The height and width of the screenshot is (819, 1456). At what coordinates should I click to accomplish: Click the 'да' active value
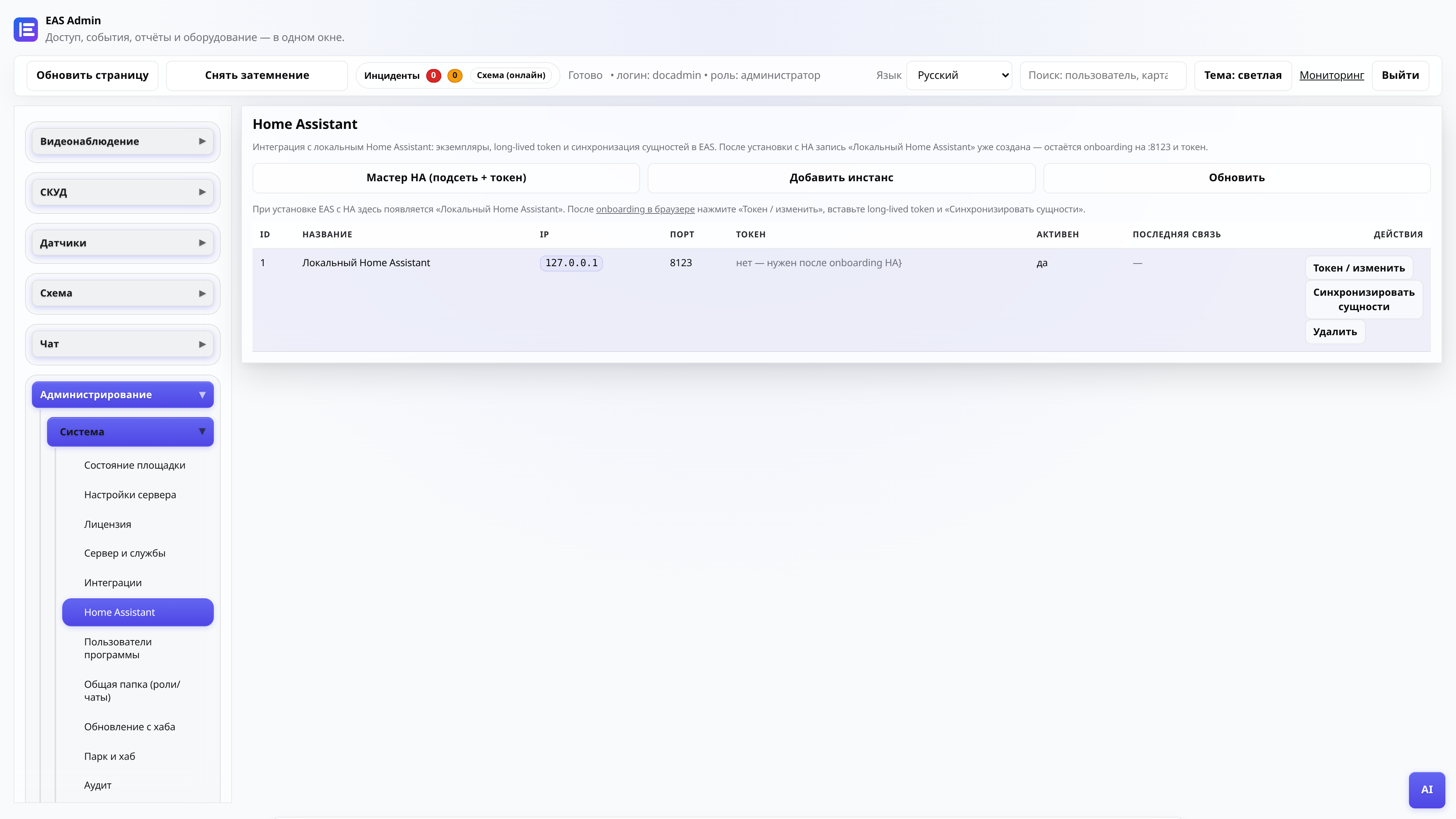coord(1042,263)
